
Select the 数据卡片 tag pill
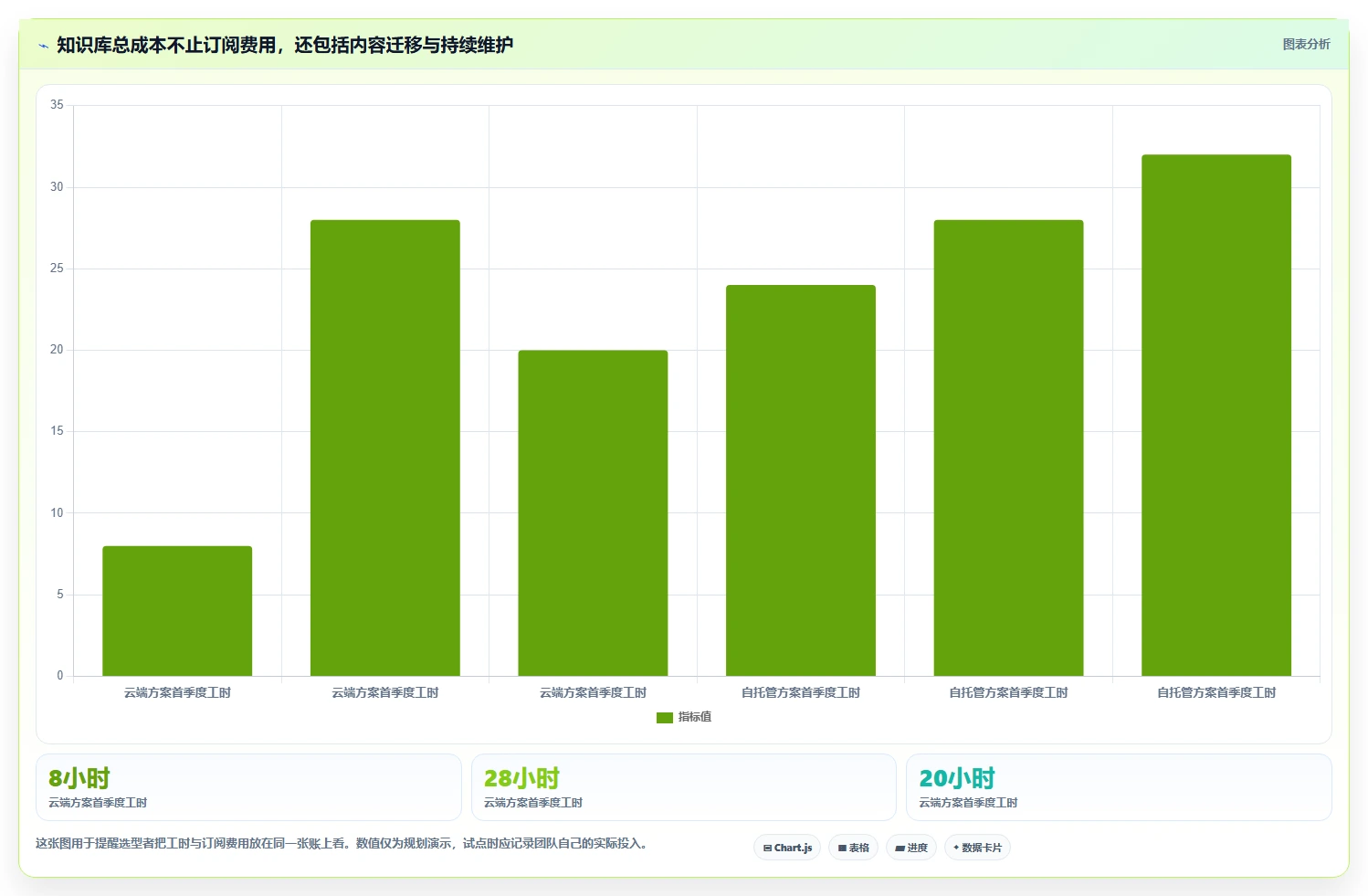point(977,848)
